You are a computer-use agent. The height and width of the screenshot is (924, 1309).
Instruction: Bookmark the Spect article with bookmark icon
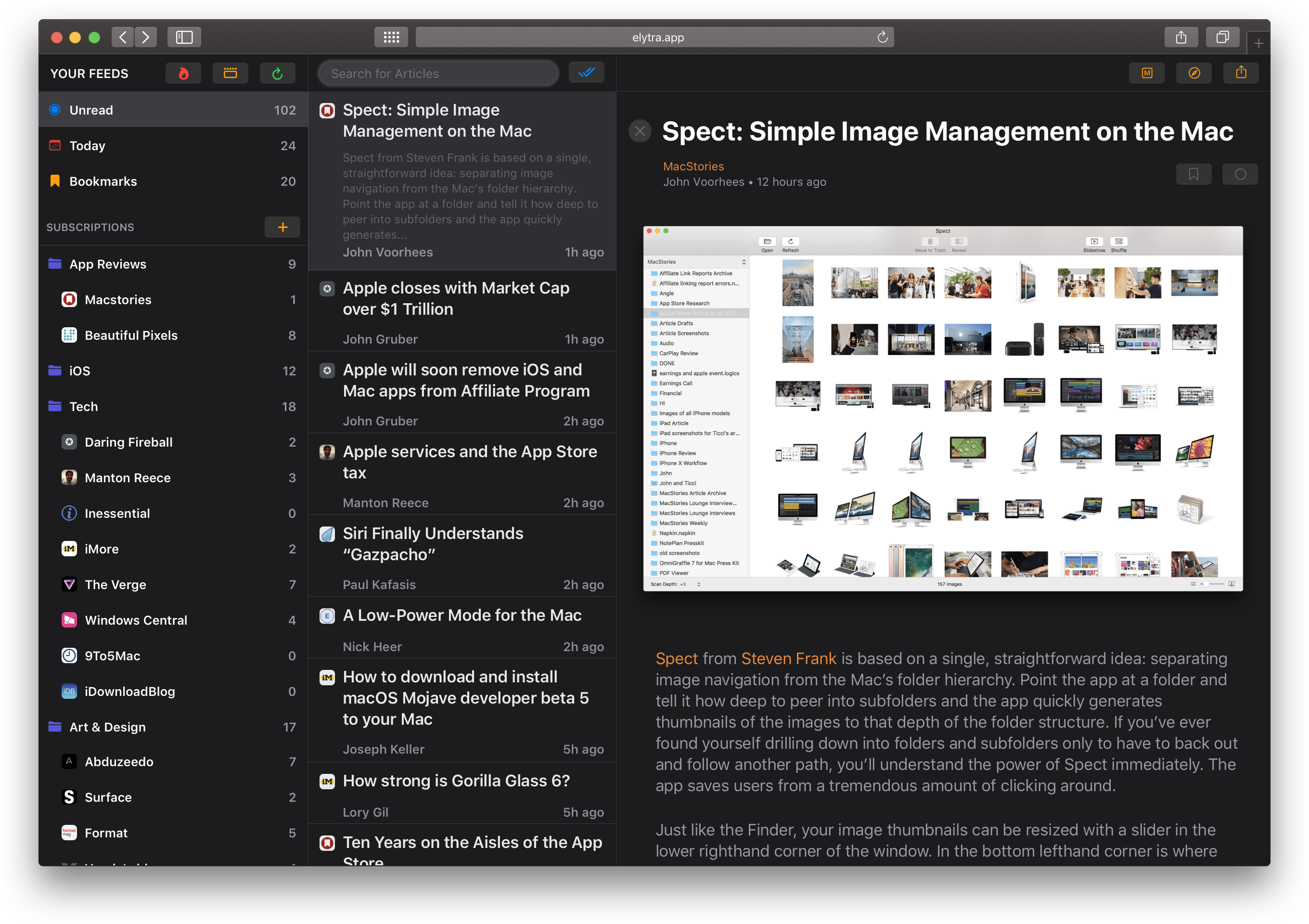click(1193, 174)
